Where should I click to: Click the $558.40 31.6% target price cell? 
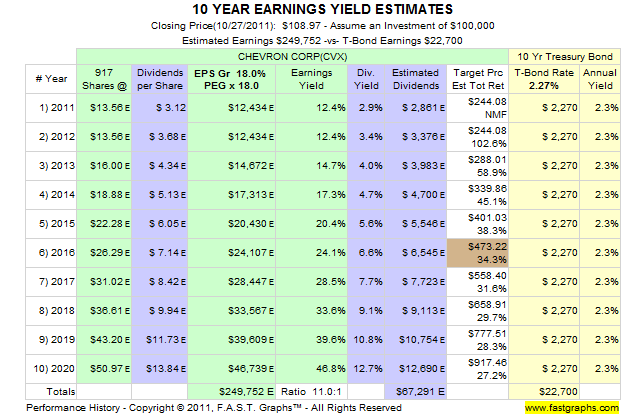click(x=478, y=282)
